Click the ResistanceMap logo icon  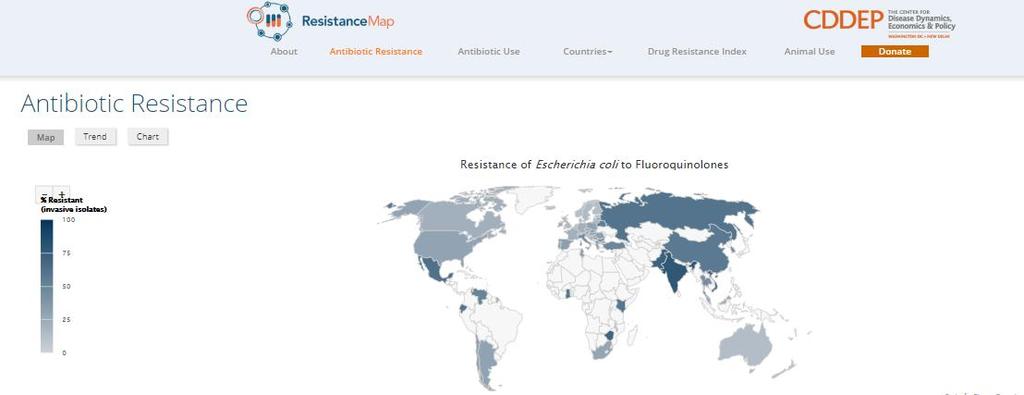click(x=270, y=21)
